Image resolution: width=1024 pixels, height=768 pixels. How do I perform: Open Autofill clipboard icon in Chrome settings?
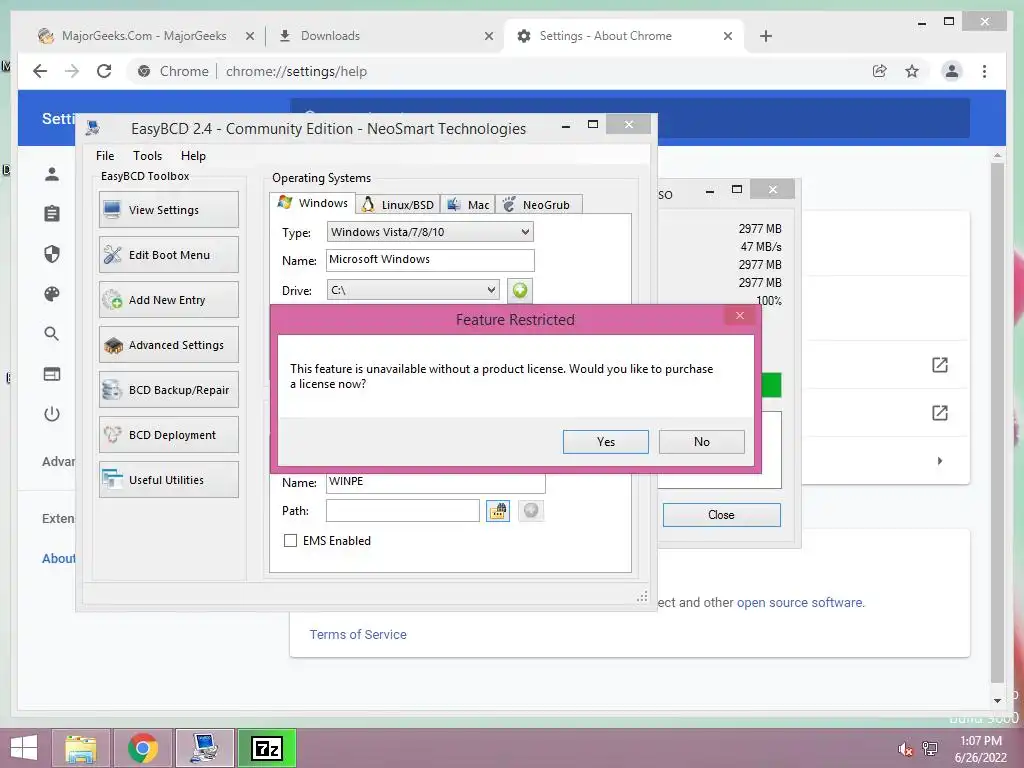(x=52, y=214)
